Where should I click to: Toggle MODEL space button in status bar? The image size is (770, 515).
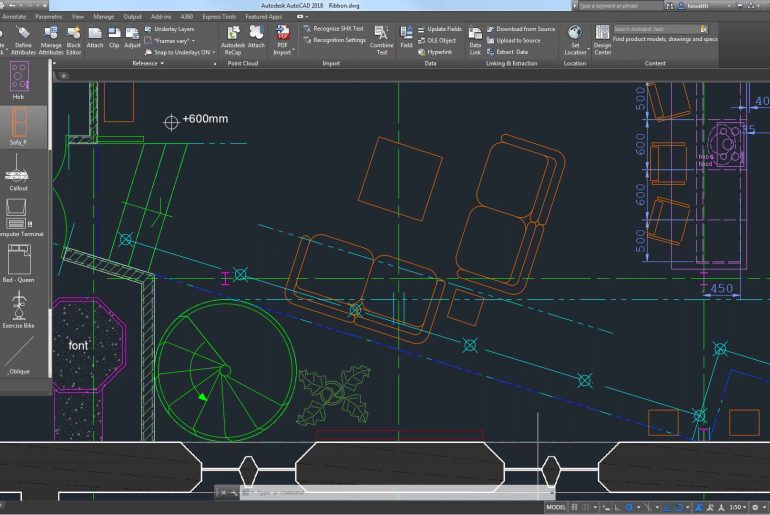[556, 507]
